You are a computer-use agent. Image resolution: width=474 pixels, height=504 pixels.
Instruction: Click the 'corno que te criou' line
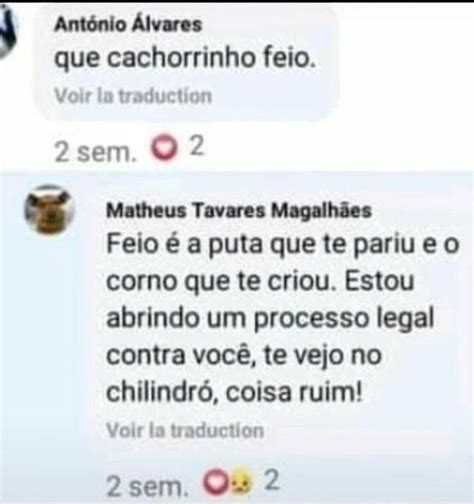pyautogui.click(x=260, y=281)
